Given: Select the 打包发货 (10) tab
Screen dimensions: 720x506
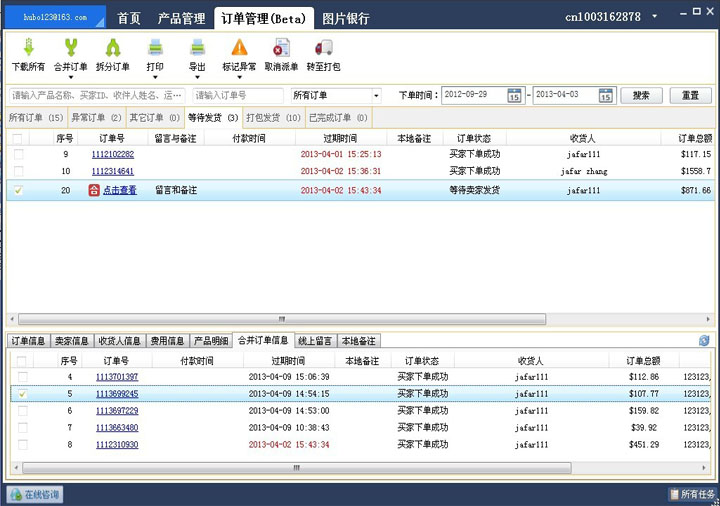Looking at the screenshot, I should [x=273, y=118].
